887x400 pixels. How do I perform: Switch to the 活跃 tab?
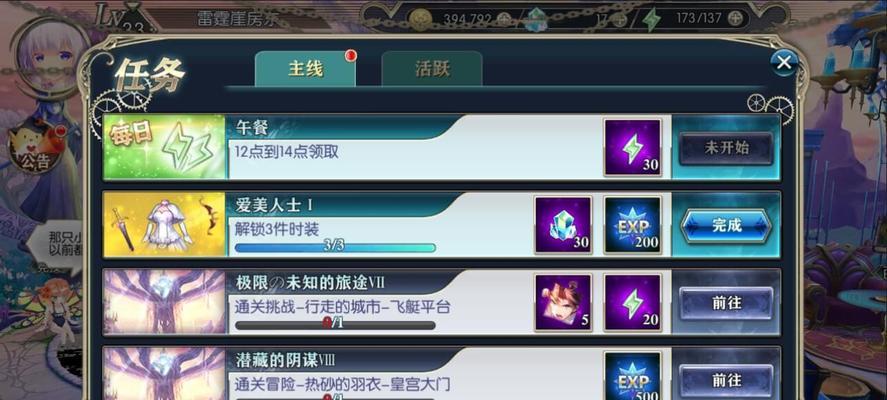[432, 69]
